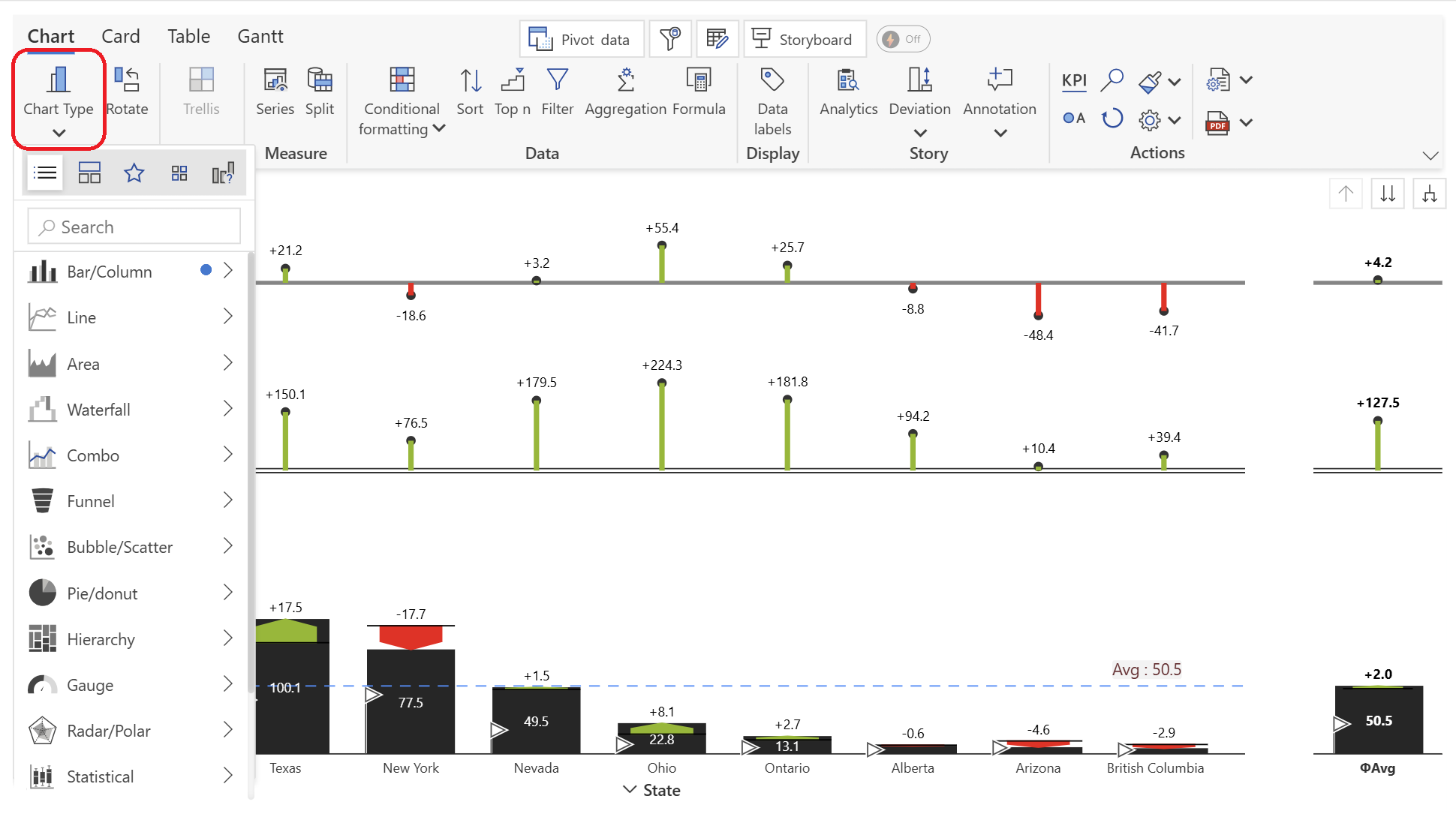Open the Bubble/Scatter chart category

(131, 547)
